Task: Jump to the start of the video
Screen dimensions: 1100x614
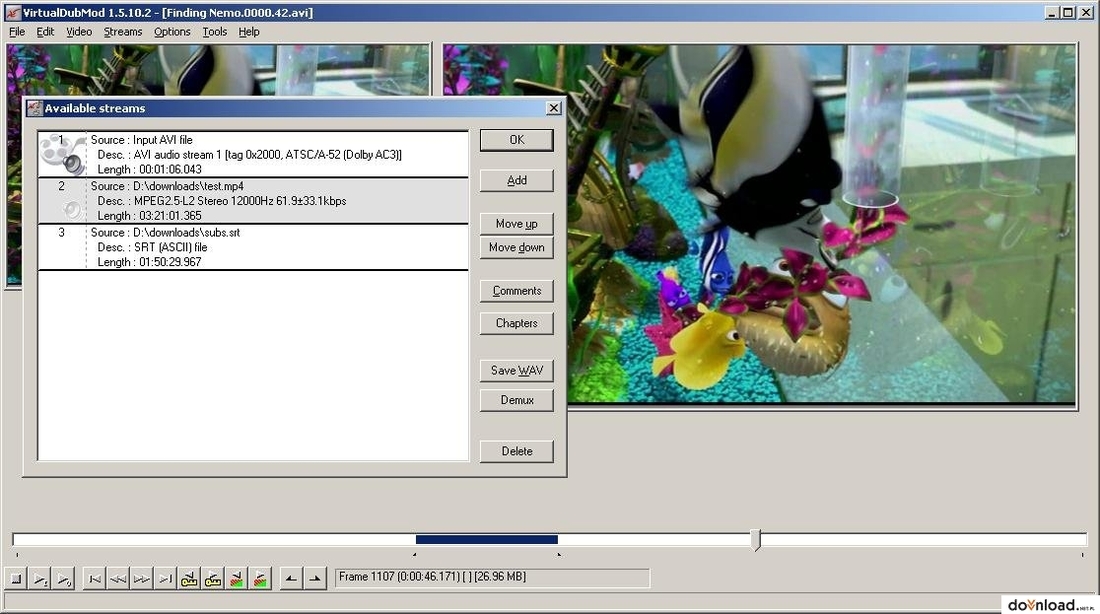Action: pyautogui.click(x=95, y=579)
